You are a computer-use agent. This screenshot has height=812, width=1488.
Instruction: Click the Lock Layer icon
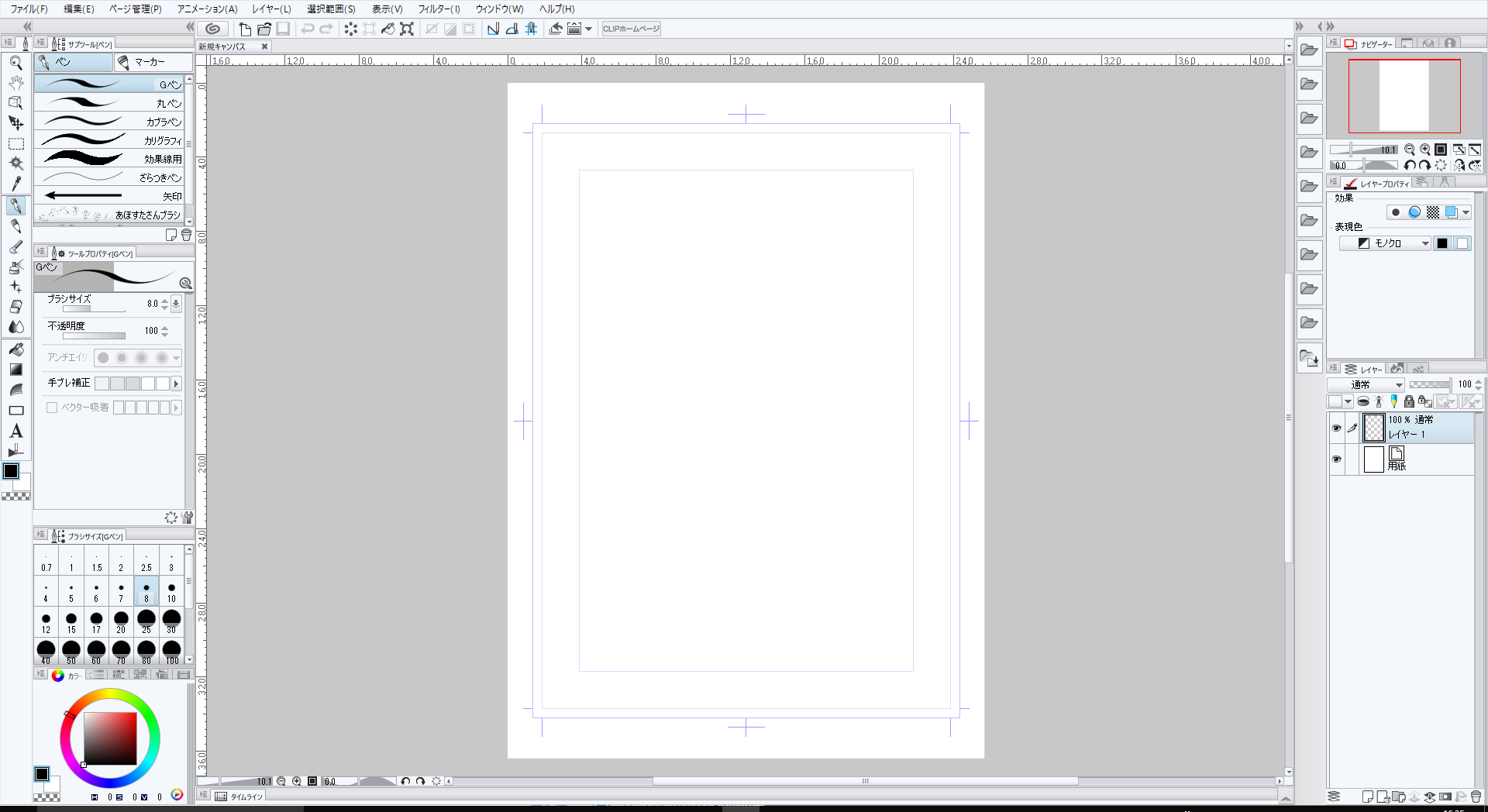pyautogui.click(x=1409, y=401)
